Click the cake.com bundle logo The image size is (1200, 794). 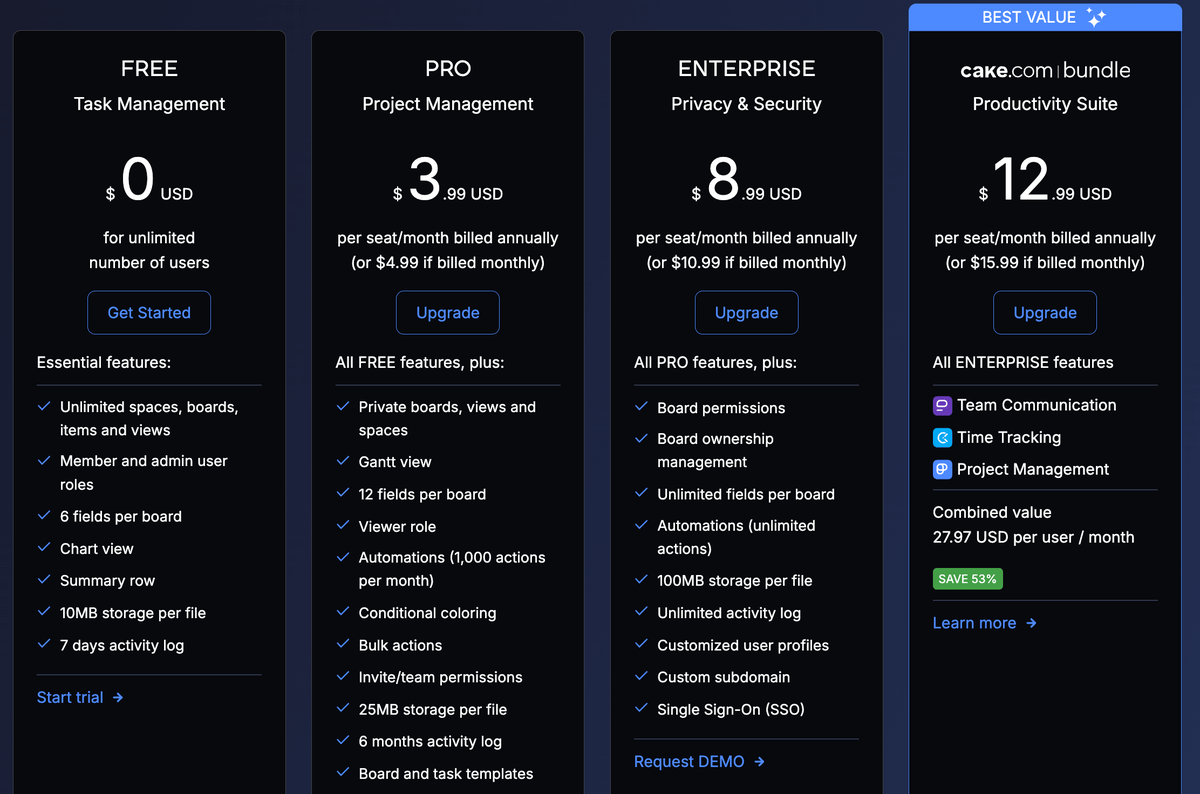(x=1044, y=70)
